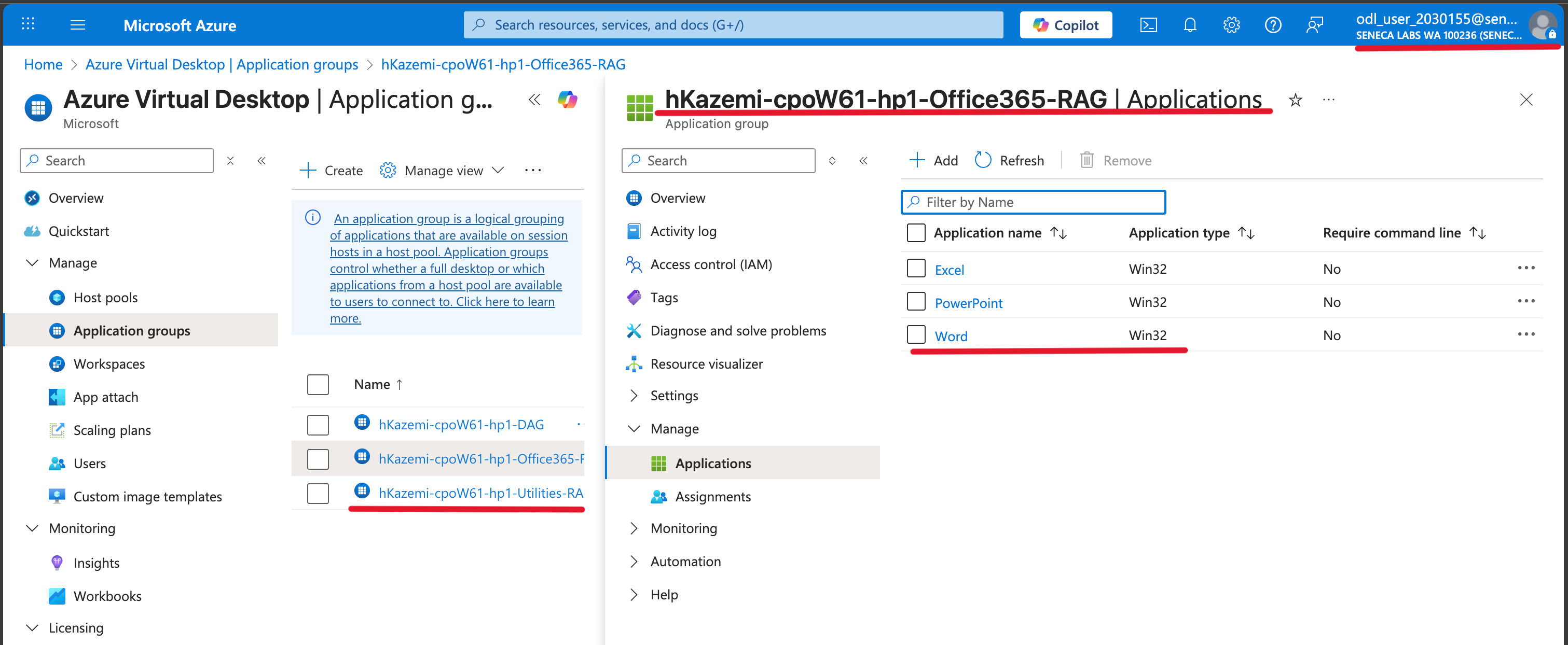1568x645 pixels.
Task: Open row actions ellipsis for Word
Action: click(x=1525, y=334)
